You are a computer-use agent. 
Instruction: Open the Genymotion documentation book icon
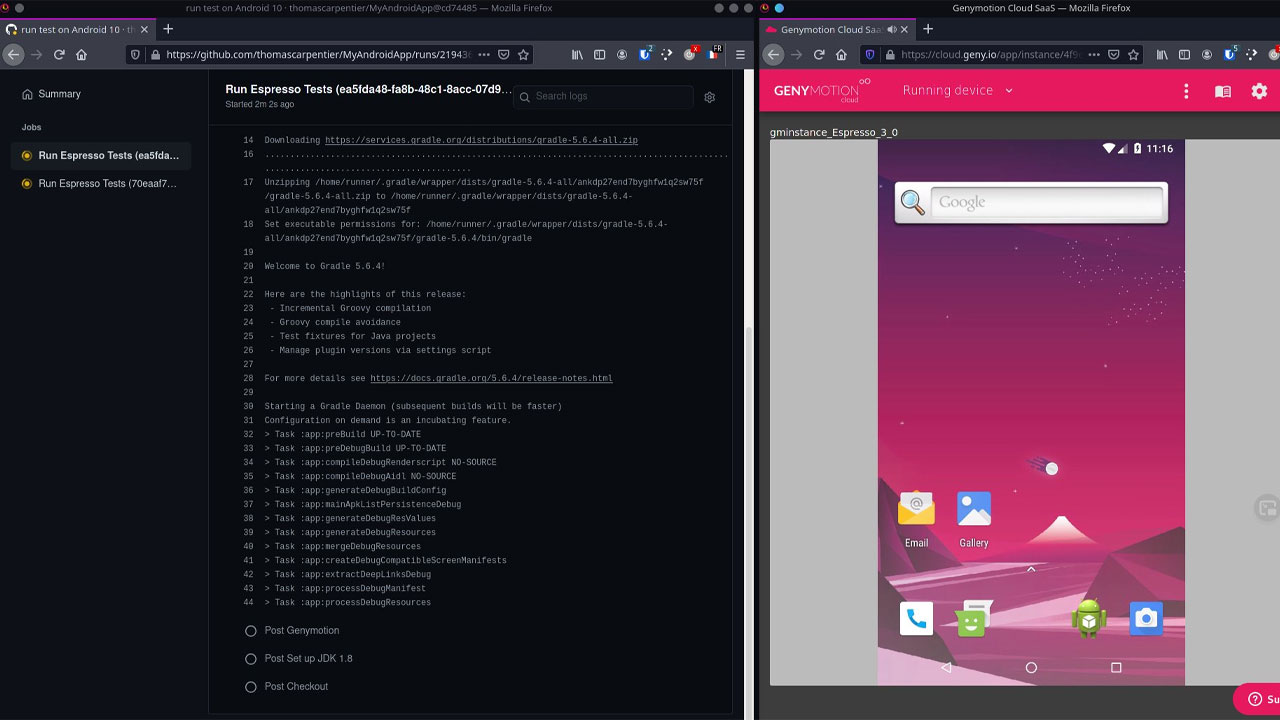pyautogui.click(x=1222, y=90)
